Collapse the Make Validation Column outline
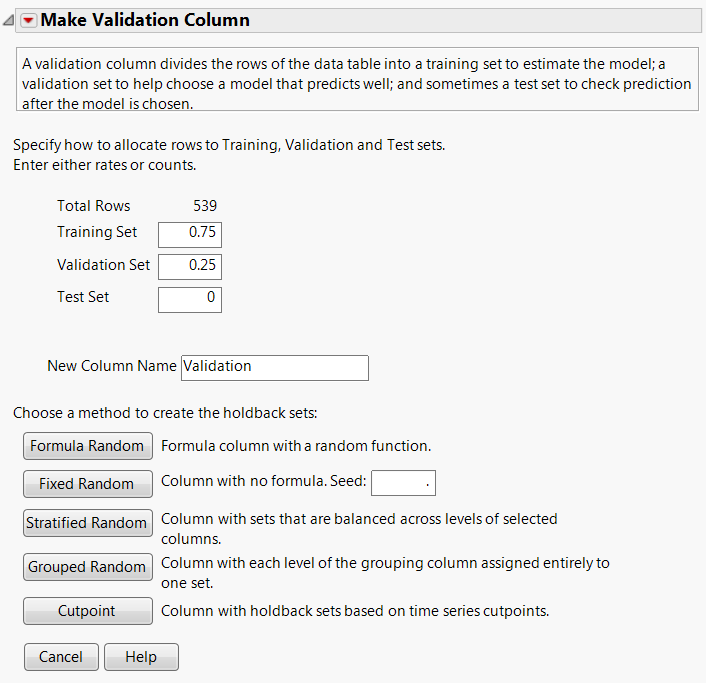 point(9,21)
